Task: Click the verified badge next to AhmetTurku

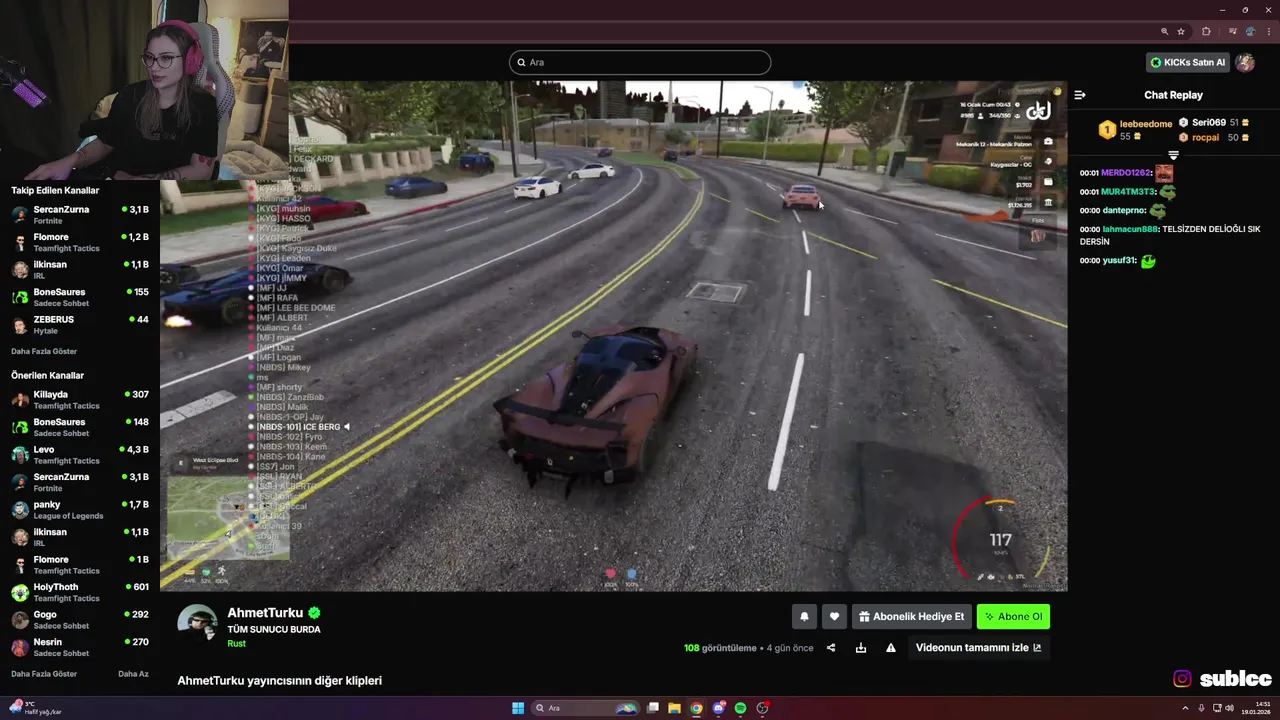Action: coord(314,612)
